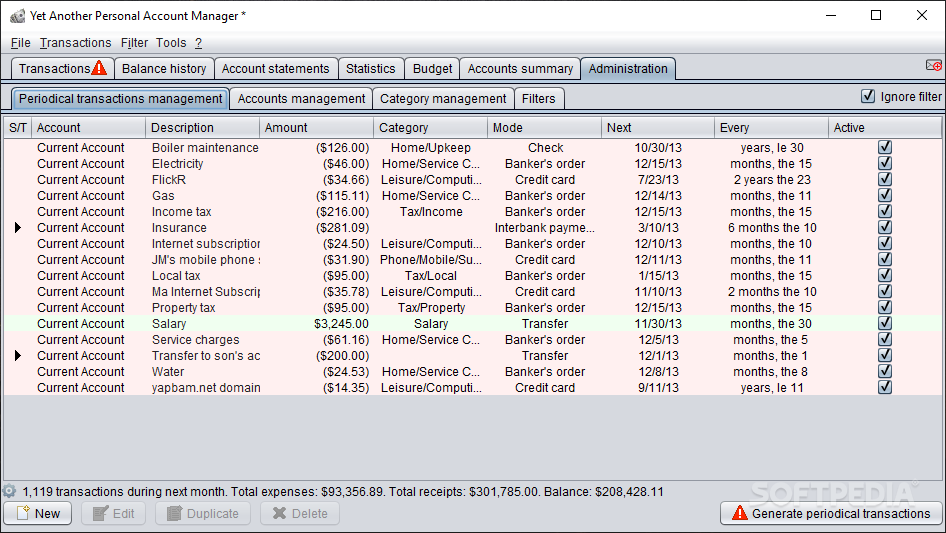Select Periodical transactions management sub-tab

click(x=120, y=98)
